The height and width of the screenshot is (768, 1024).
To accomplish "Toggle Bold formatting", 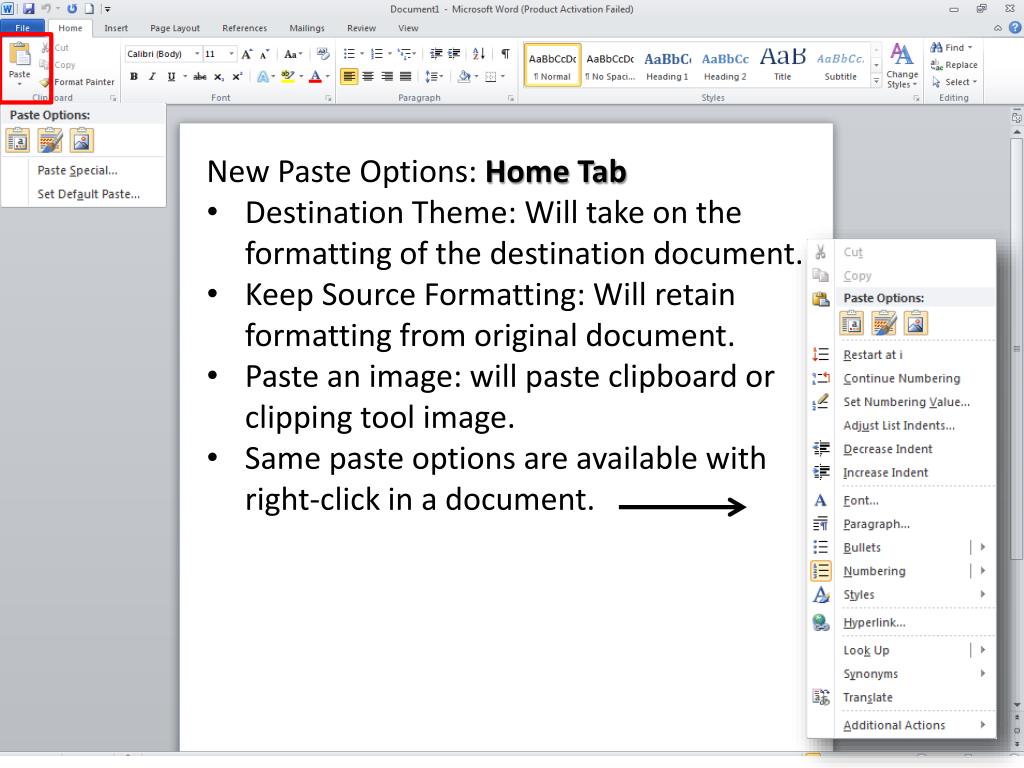I will pos(134,76).
